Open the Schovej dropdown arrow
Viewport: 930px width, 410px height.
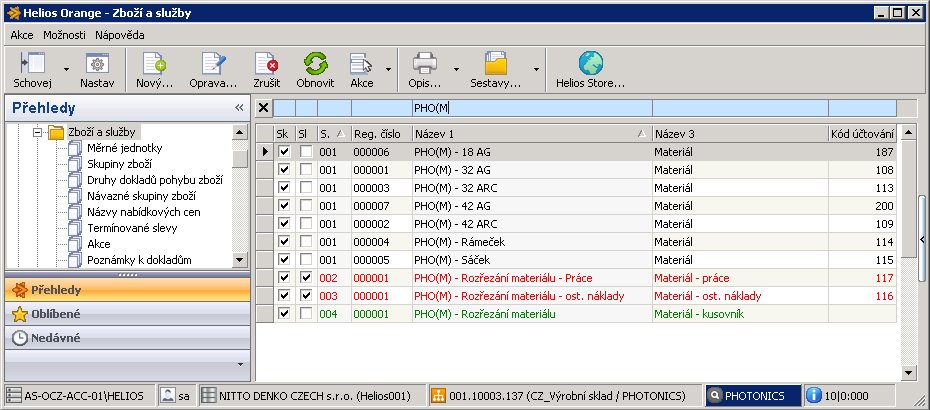coord(66,69)
